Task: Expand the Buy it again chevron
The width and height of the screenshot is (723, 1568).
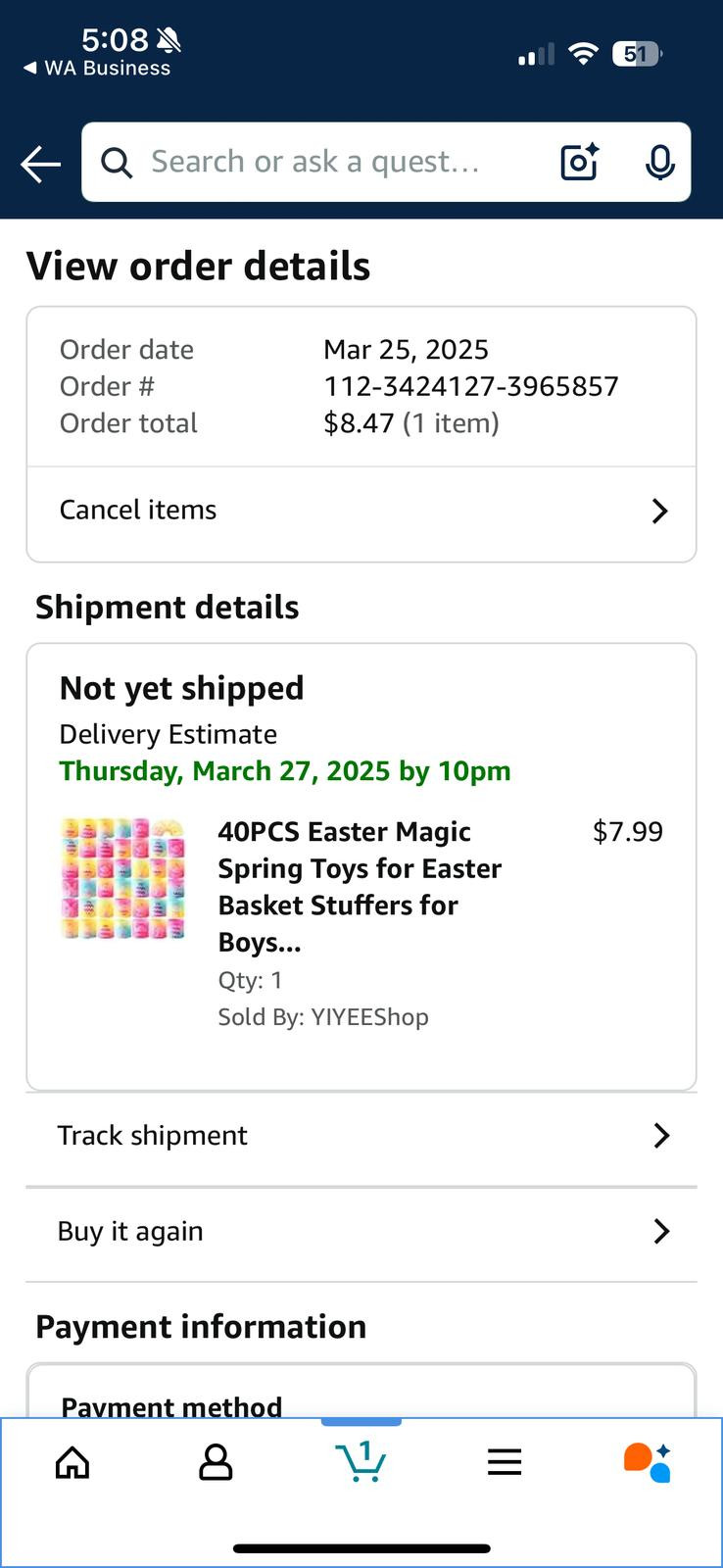Action: 662,1232
